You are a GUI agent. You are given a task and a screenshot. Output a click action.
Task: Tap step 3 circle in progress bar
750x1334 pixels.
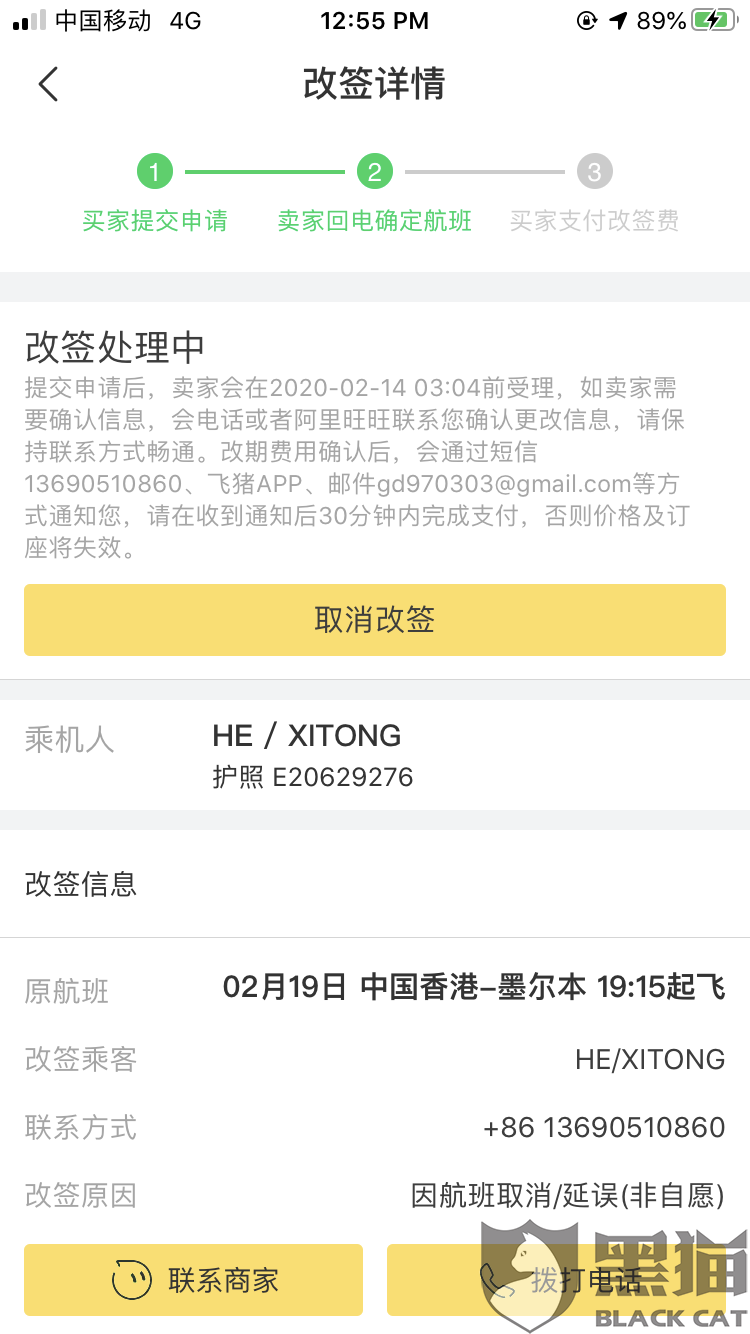tap(594, 172)
